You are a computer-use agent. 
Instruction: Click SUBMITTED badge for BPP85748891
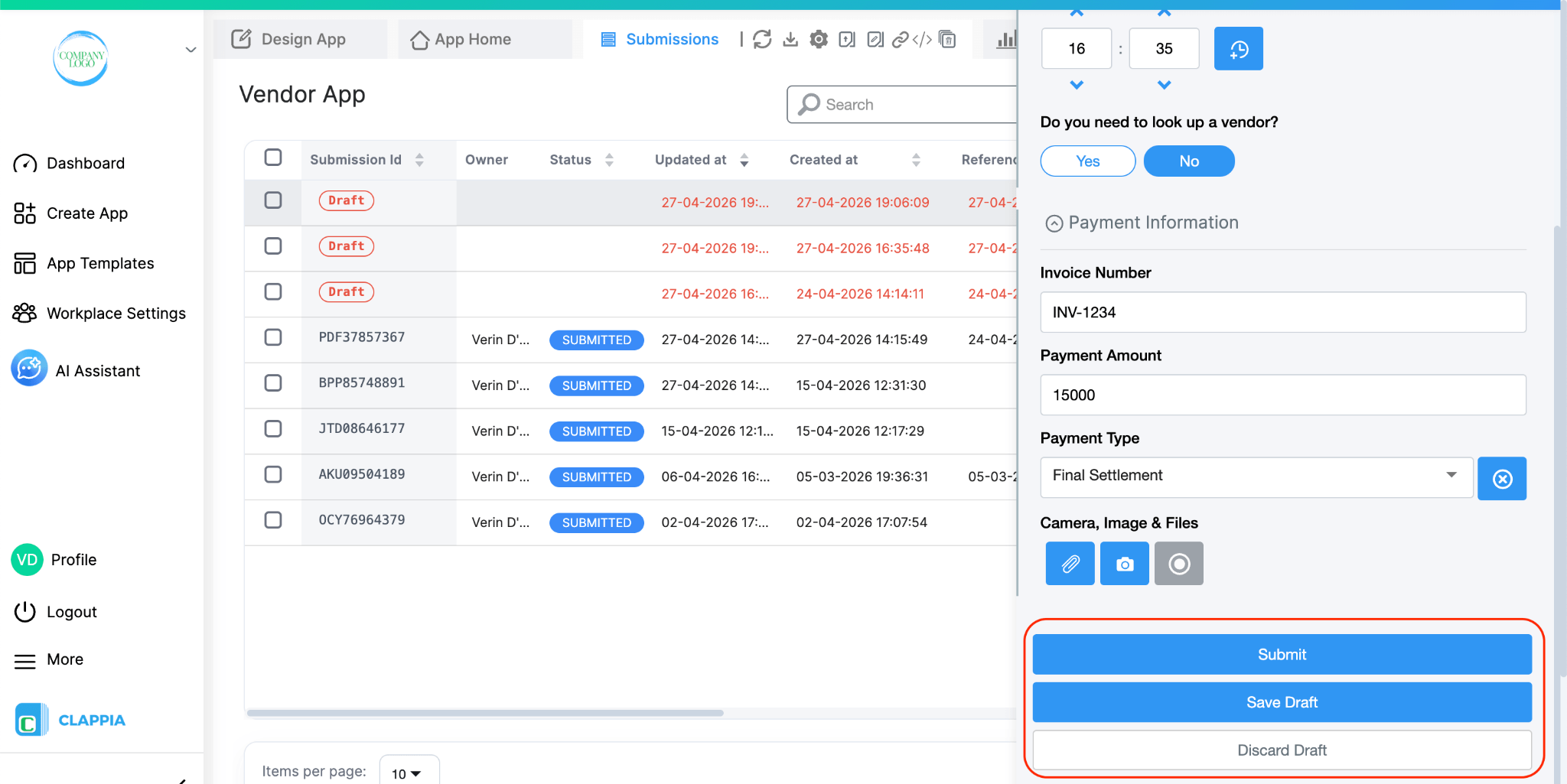click(x=597, y=385)
